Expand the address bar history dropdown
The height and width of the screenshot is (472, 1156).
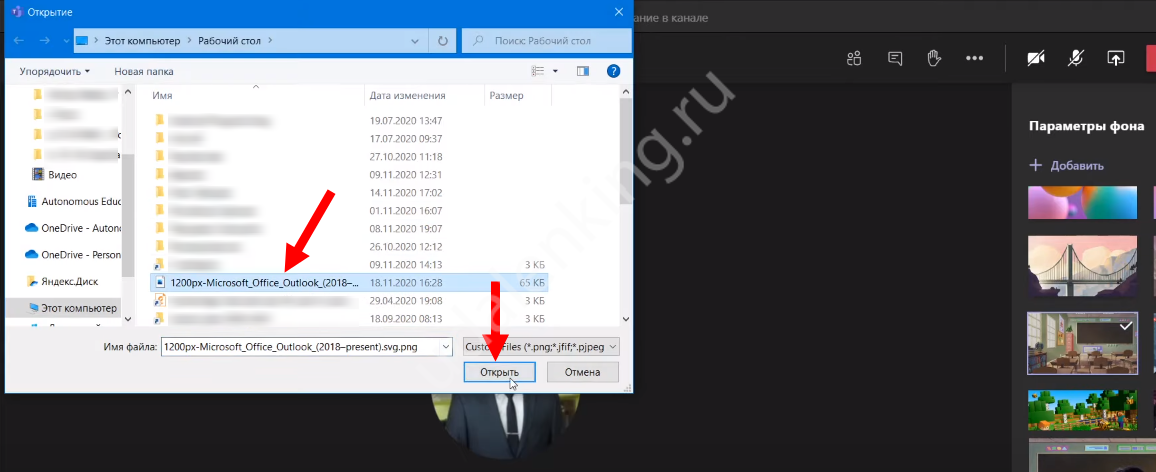[417, 41]
